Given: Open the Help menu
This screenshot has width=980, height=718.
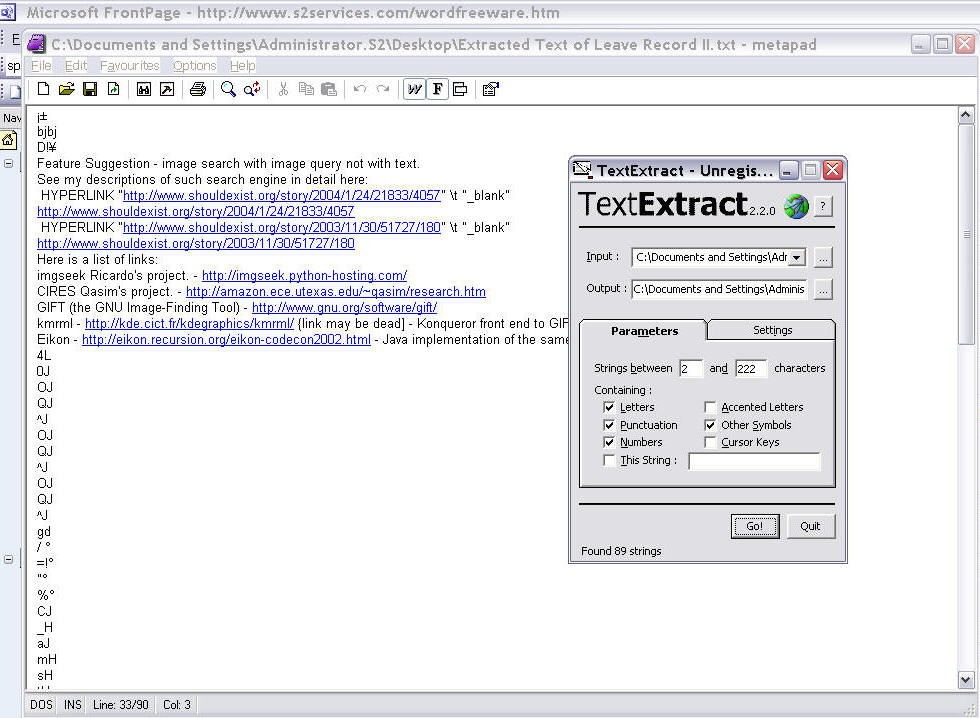Looking at the screenshot, I should coord(242,66).
